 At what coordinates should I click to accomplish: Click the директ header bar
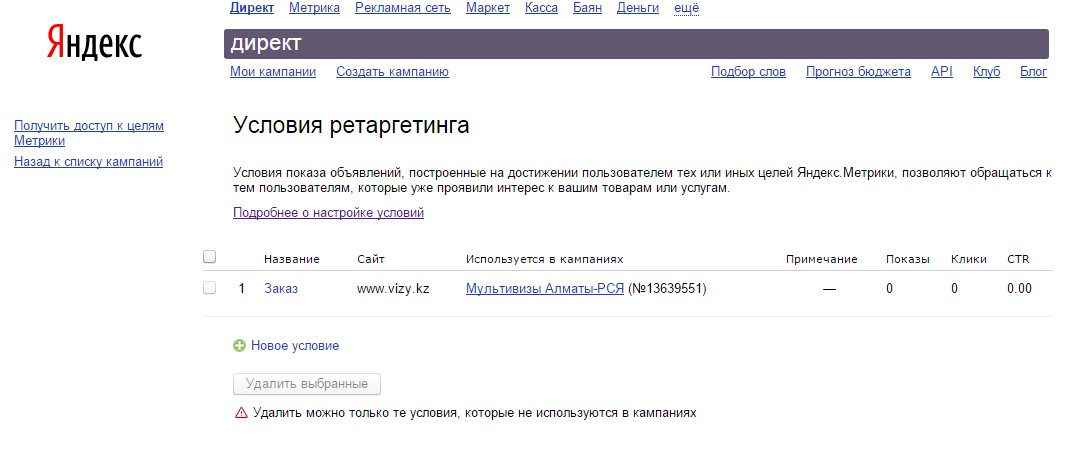click(x=636, y=44)
